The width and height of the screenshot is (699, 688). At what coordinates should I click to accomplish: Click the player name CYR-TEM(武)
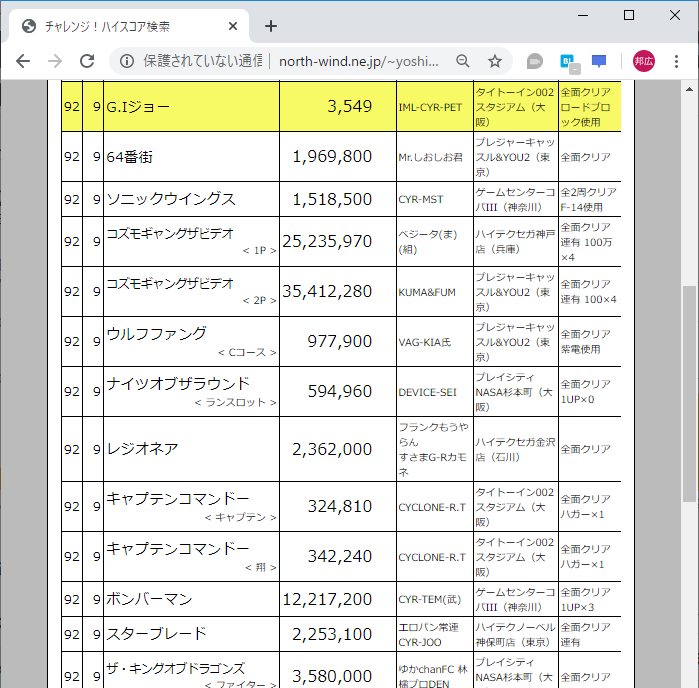(x=430, y=600)
